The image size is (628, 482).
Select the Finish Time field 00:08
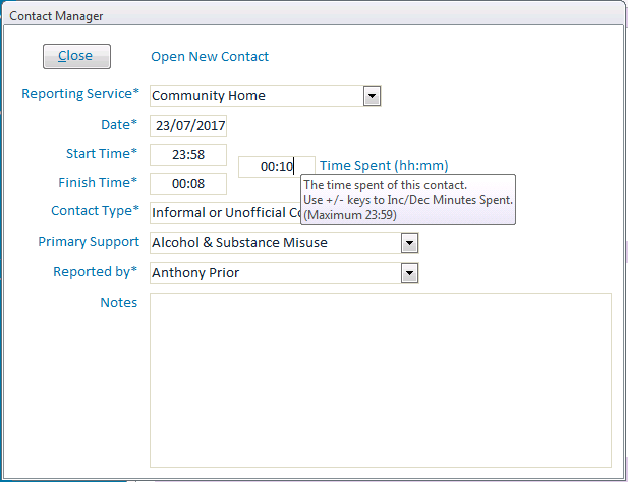click(189, 184)
